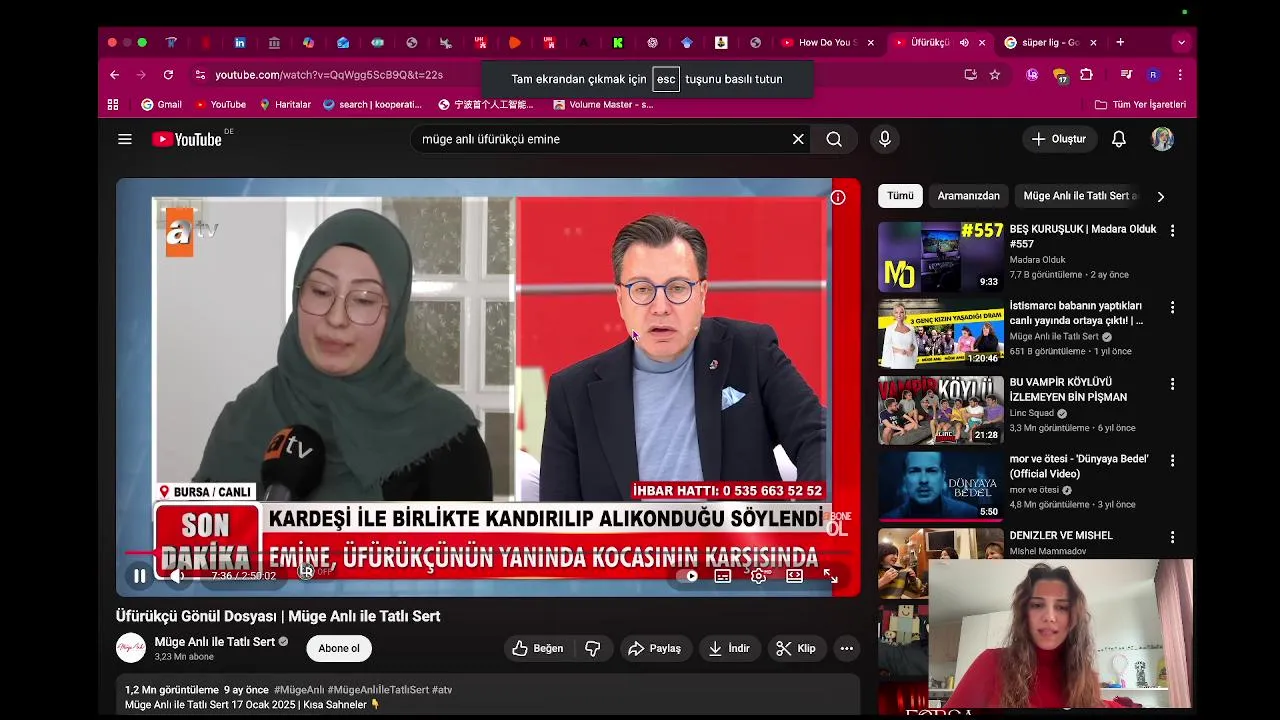Click the search magnifier button
Image resolution: width=1280 pixels, height=720 pixels.
tap(834, 139)
